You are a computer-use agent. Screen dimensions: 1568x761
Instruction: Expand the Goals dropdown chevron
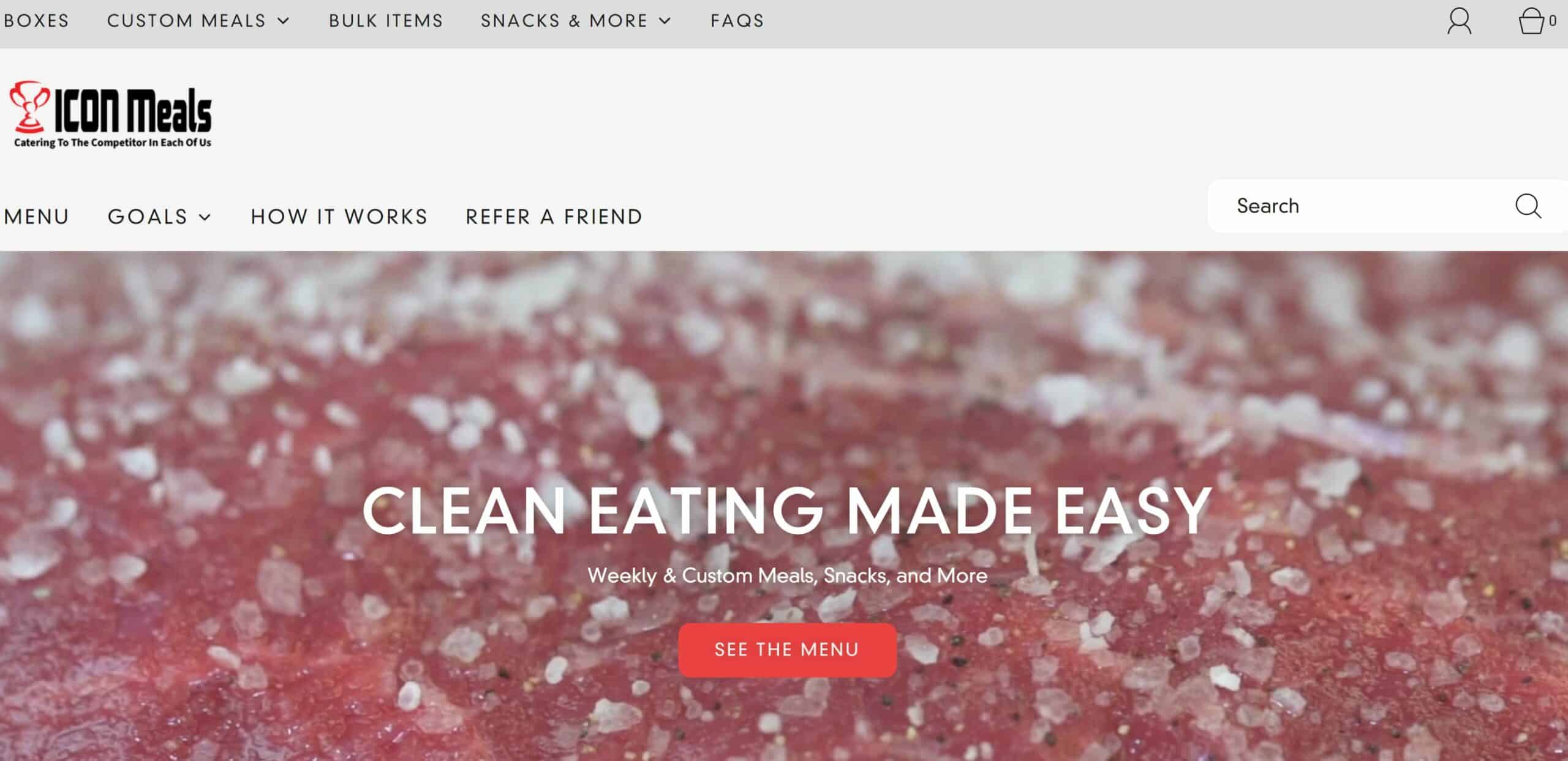[205, 217]
